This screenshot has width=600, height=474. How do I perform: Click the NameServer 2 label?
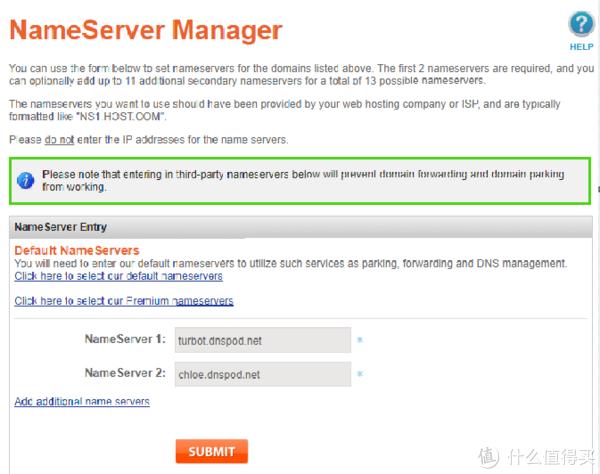coord(125,373)
